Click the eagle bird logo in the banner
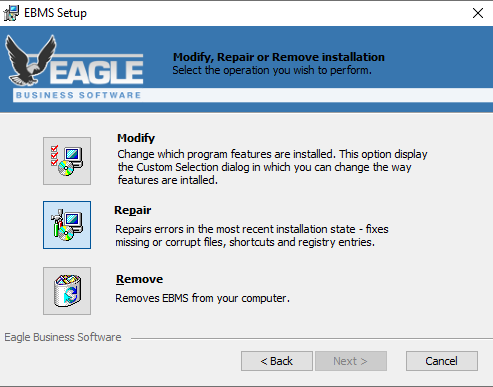The image size is (493, 387). [31, 60]
